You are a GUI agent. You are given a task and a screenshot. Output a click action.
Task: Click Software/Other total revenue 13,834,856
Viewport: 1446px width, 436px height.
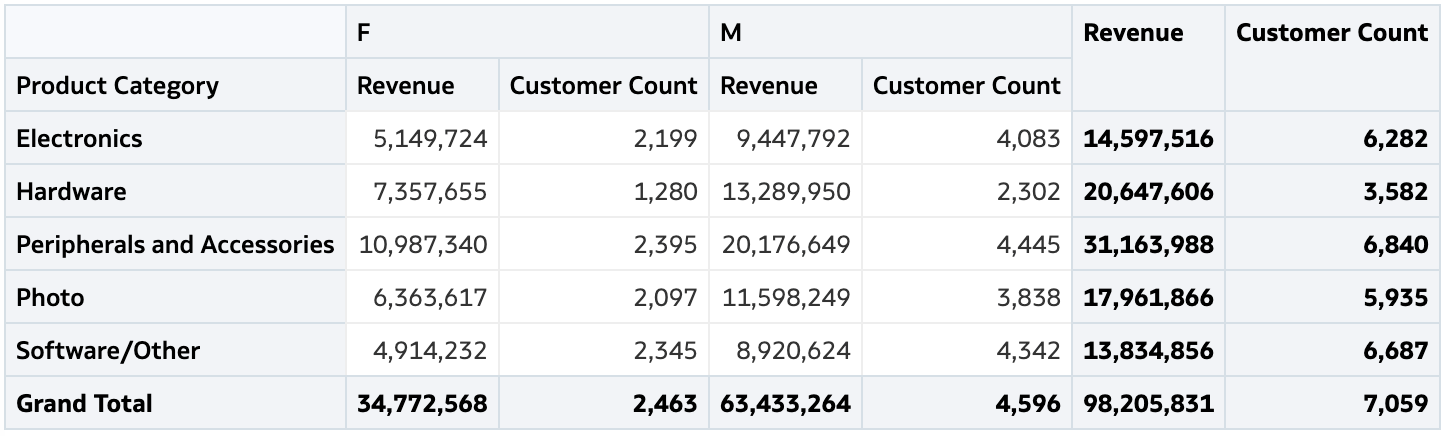coord(1149,350)
